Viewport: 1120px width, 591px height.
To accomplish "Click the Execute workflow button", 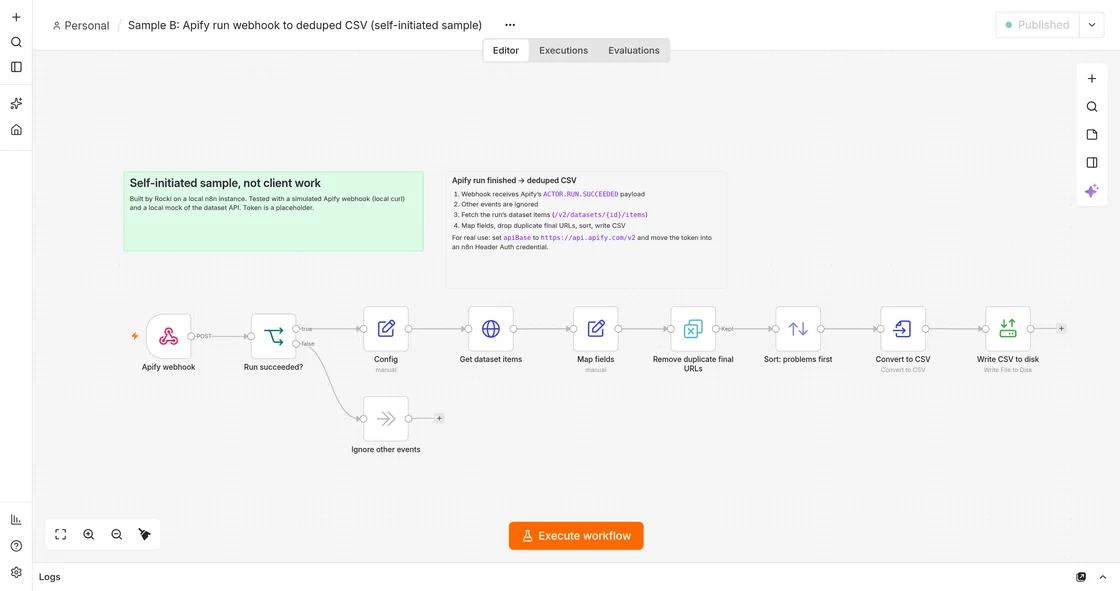I will click(x=576, y=536).
